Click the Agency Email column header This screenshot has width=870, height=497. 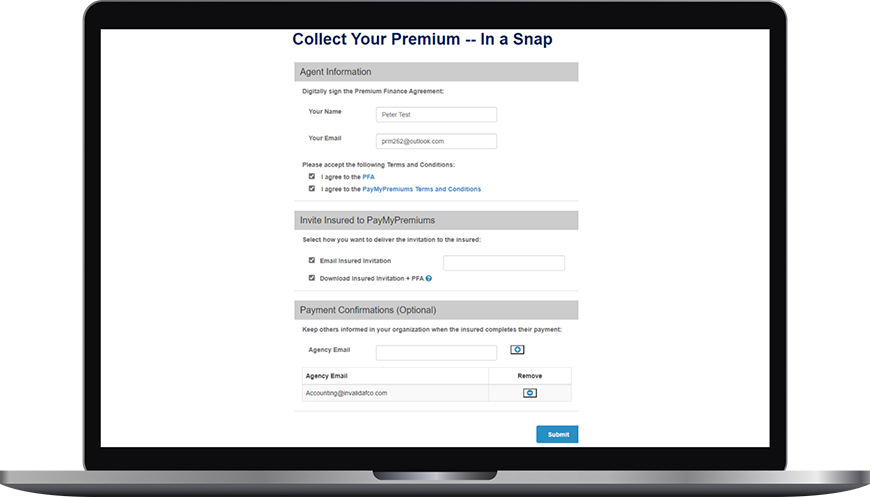[x=326, y=376]
